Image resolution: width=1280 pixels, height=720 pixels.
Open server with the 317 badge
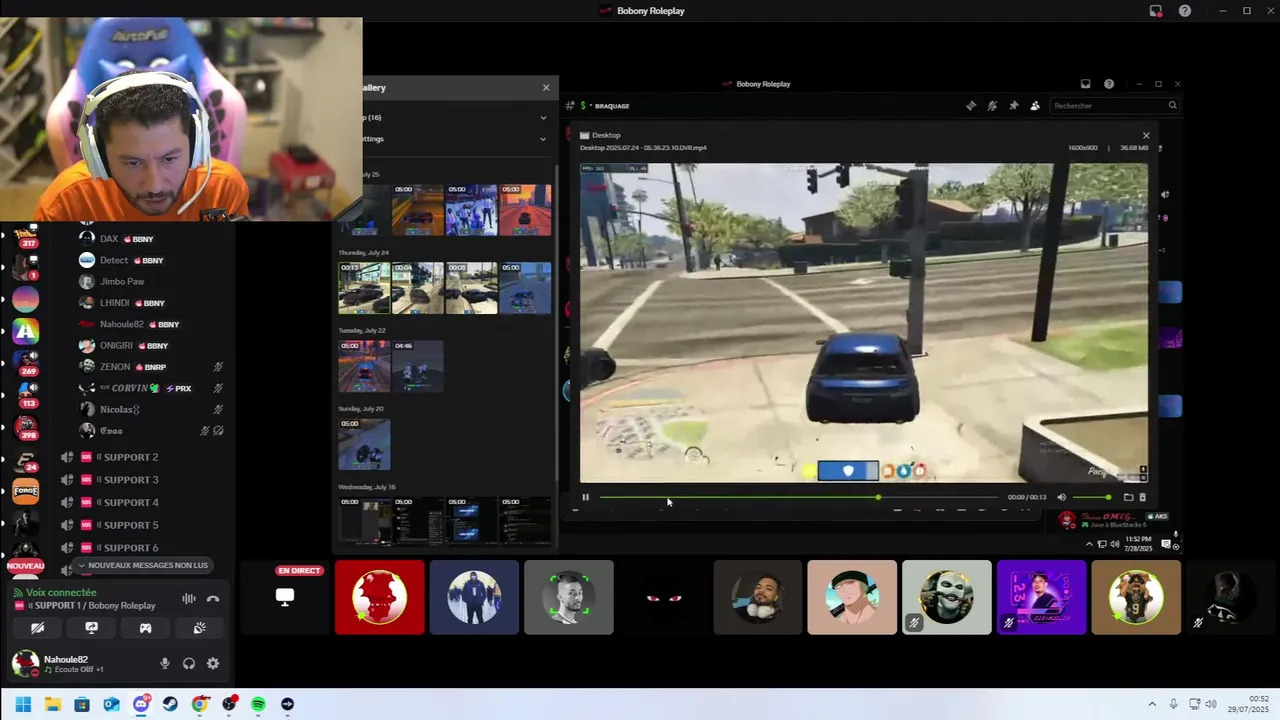[25, 237]
